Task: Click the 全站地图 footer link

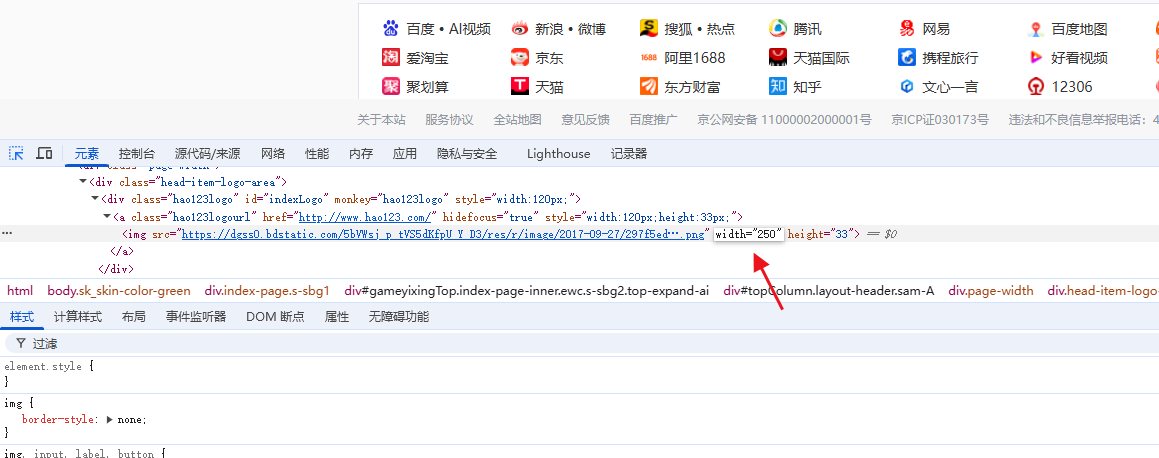Action: click(x=517, y=119)
